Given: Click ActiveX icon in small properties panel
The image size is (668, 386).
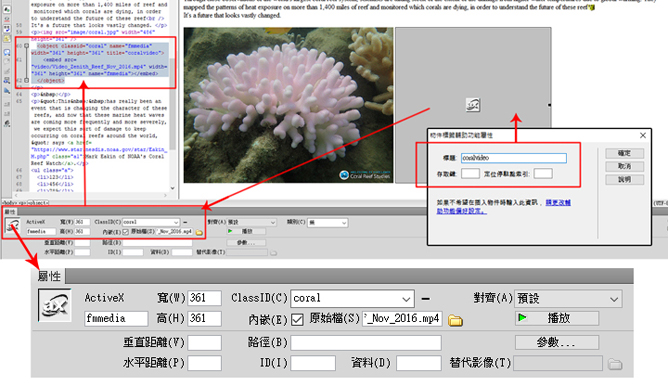Looking at the screenshot, I should (x=13, y=225).
